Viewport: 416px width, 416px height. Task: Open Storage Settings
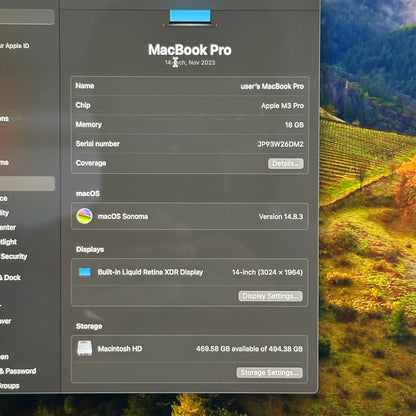270,373
